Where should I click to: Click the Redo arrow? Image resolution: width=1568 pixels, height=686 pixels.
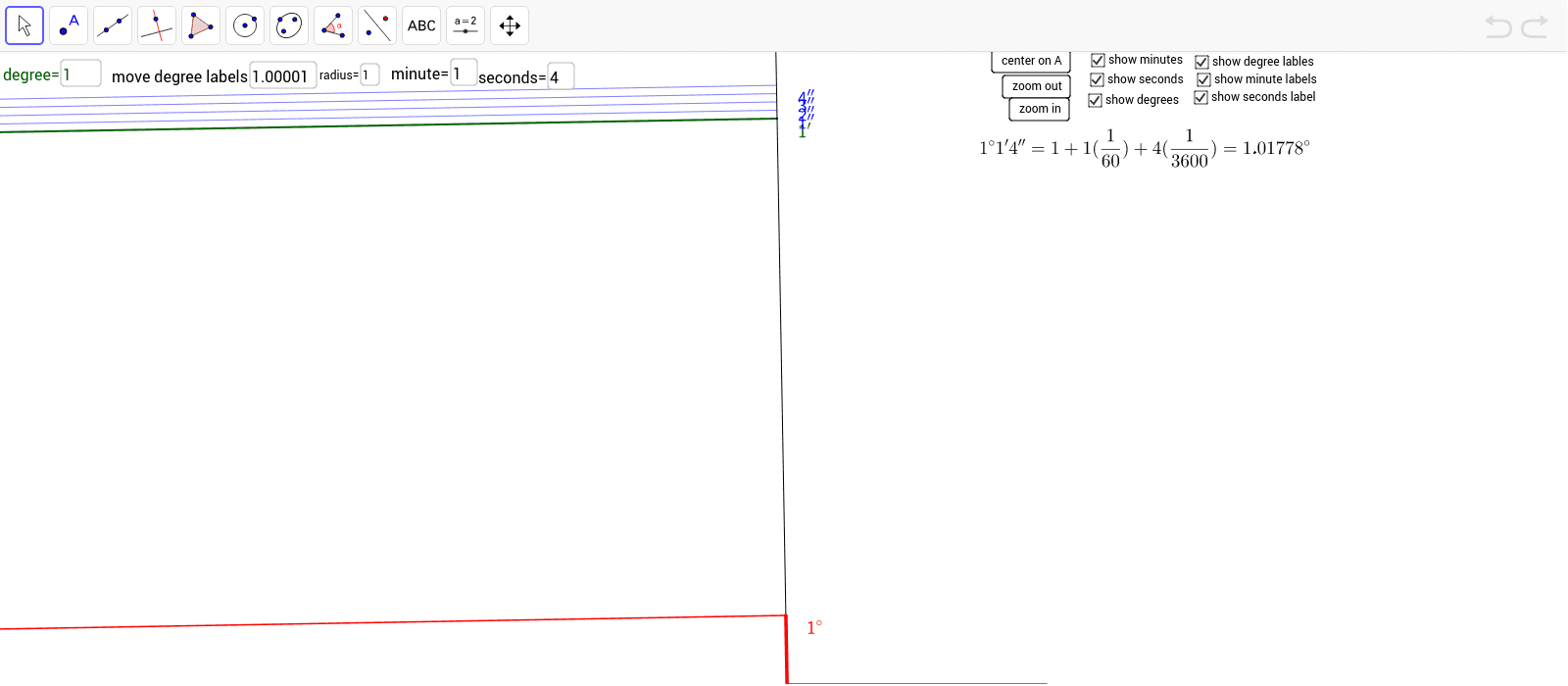click(x=1535, y=26)
